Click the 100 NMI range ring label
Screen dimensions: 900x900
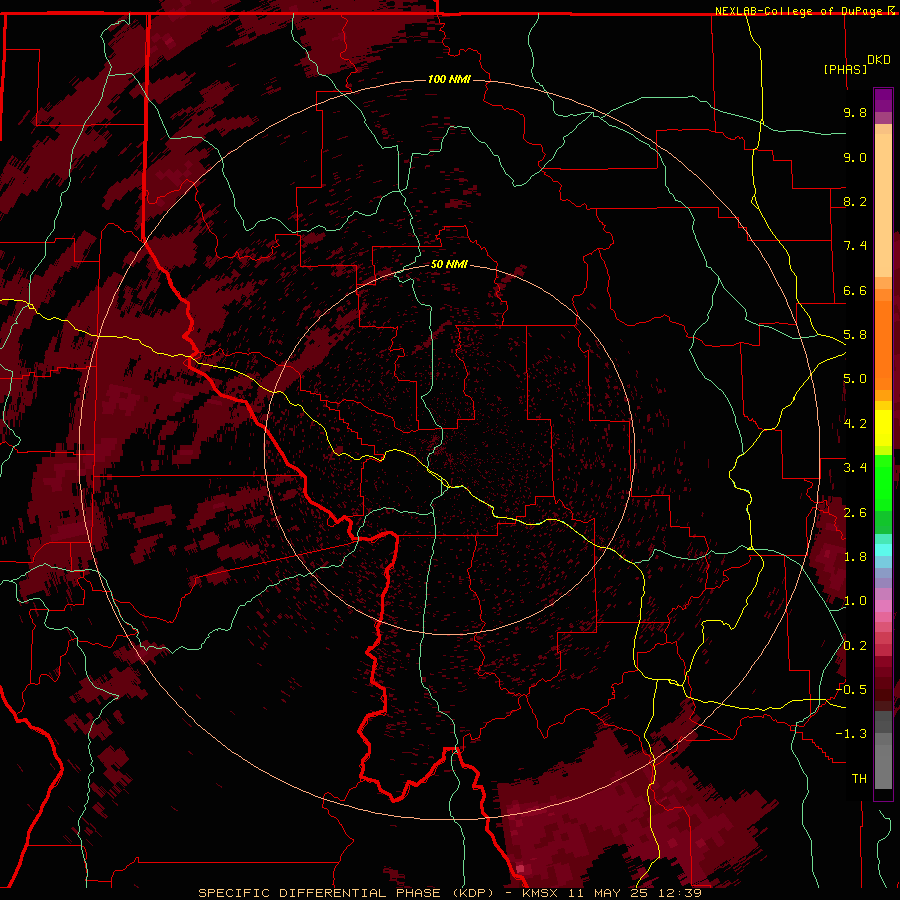tap(449, 79)
